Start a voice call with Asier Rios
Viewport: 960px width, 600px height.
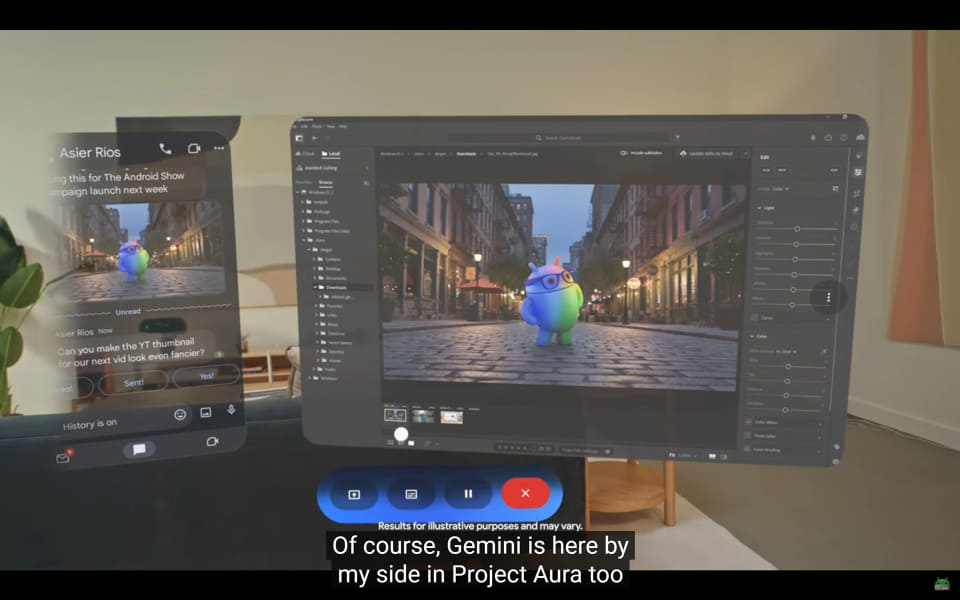(165, 149)
